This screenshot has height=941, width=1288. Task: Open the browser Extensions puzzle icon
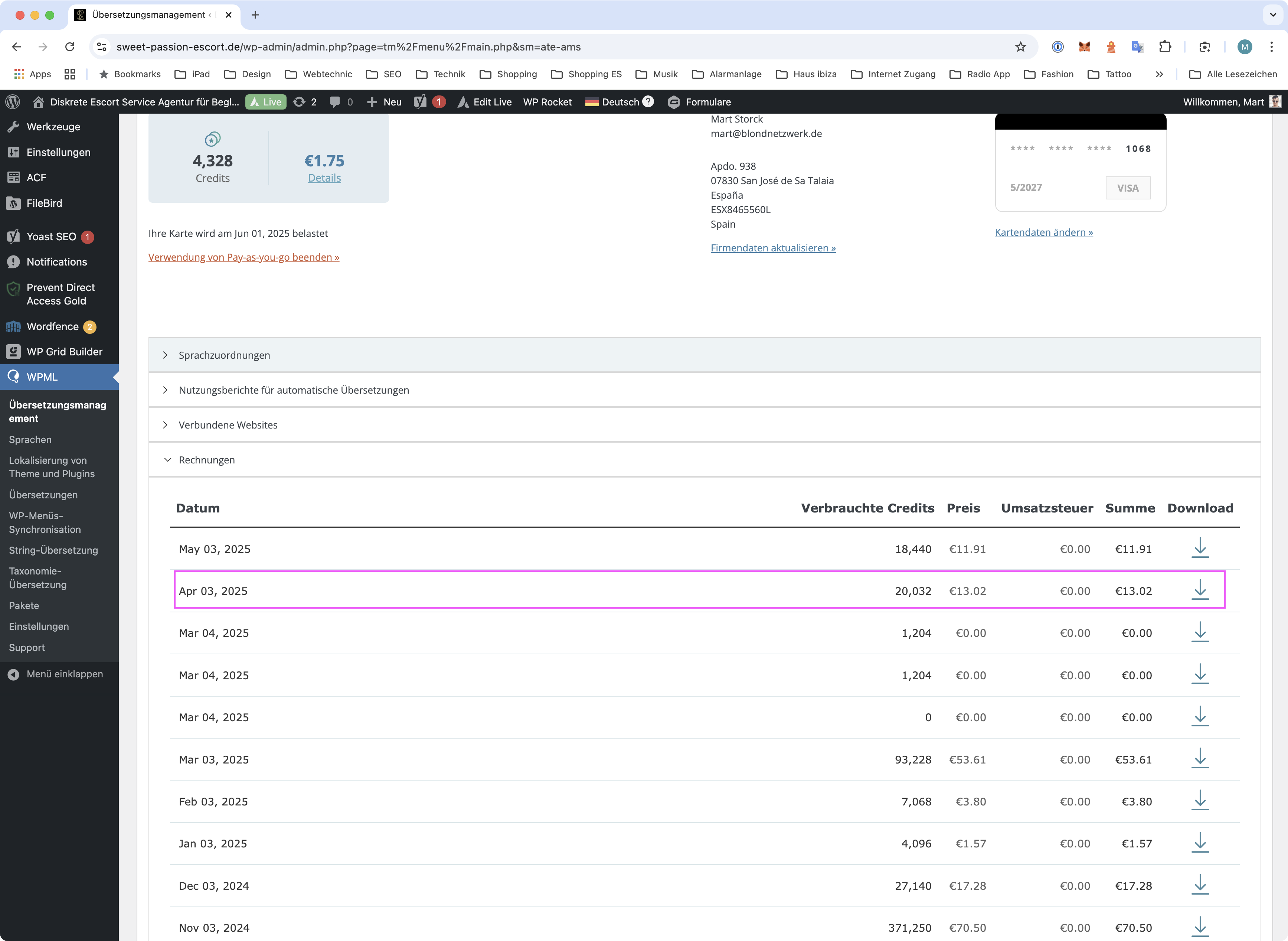[1165, 47]
